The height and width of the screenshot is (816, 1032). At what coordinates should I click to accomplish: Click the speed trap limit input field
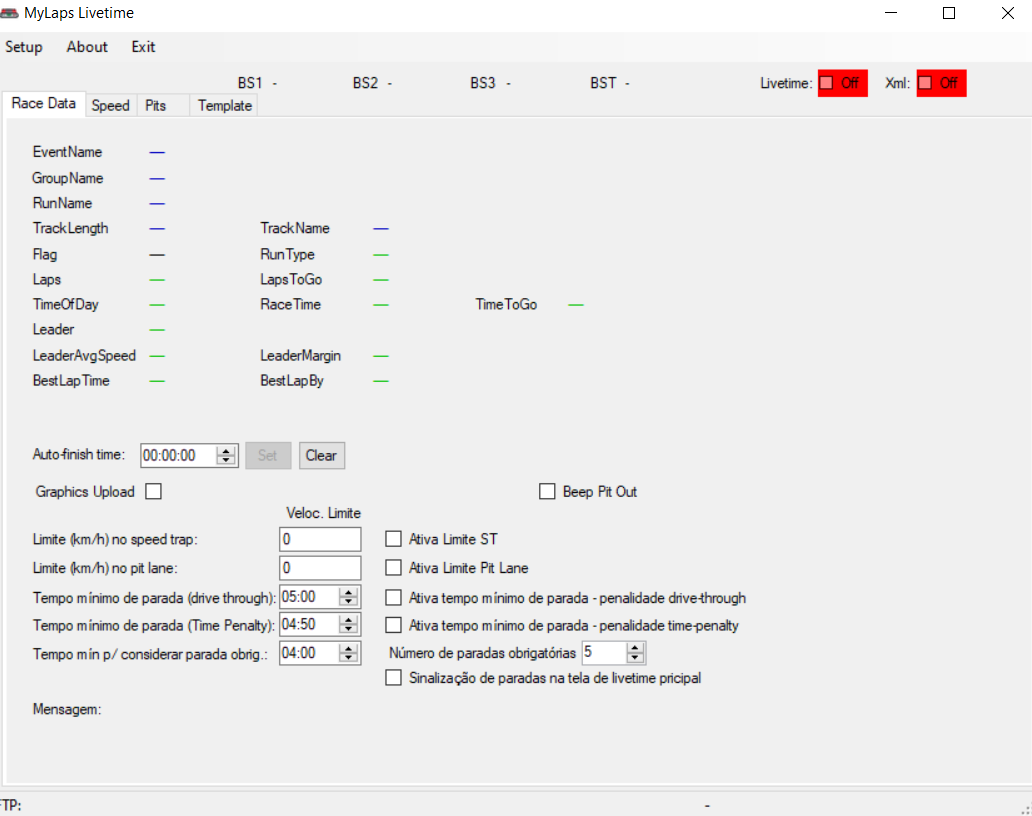coord(320,540)
